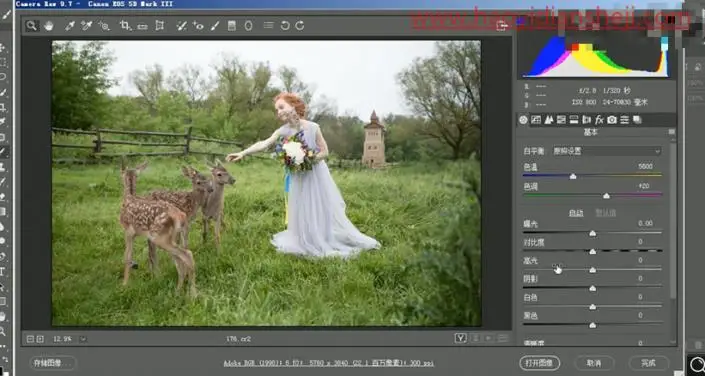
Task: Select the Straighten tool
Action: pos(143,26)
